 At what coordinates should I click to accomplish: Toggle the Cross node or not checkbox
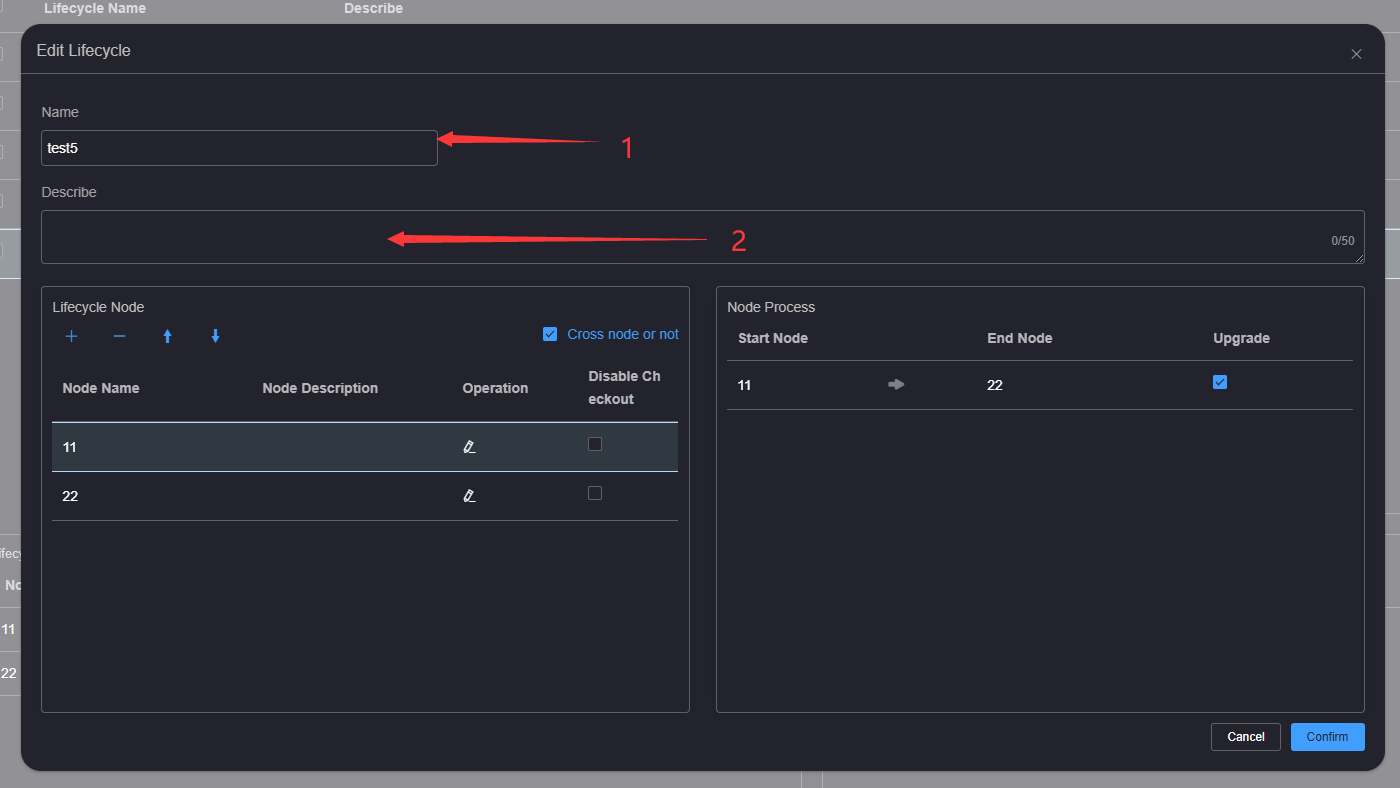click(550, 334)
